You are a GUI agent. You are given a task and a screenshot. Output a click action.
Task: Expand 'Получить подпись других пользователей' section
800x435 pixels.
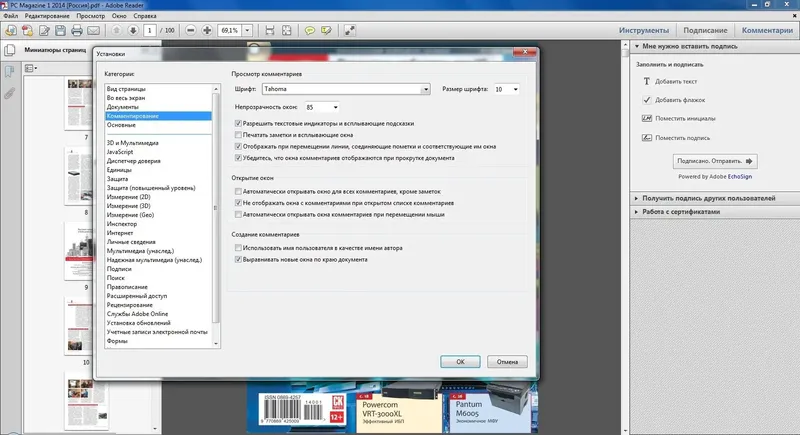click(636, 198)
